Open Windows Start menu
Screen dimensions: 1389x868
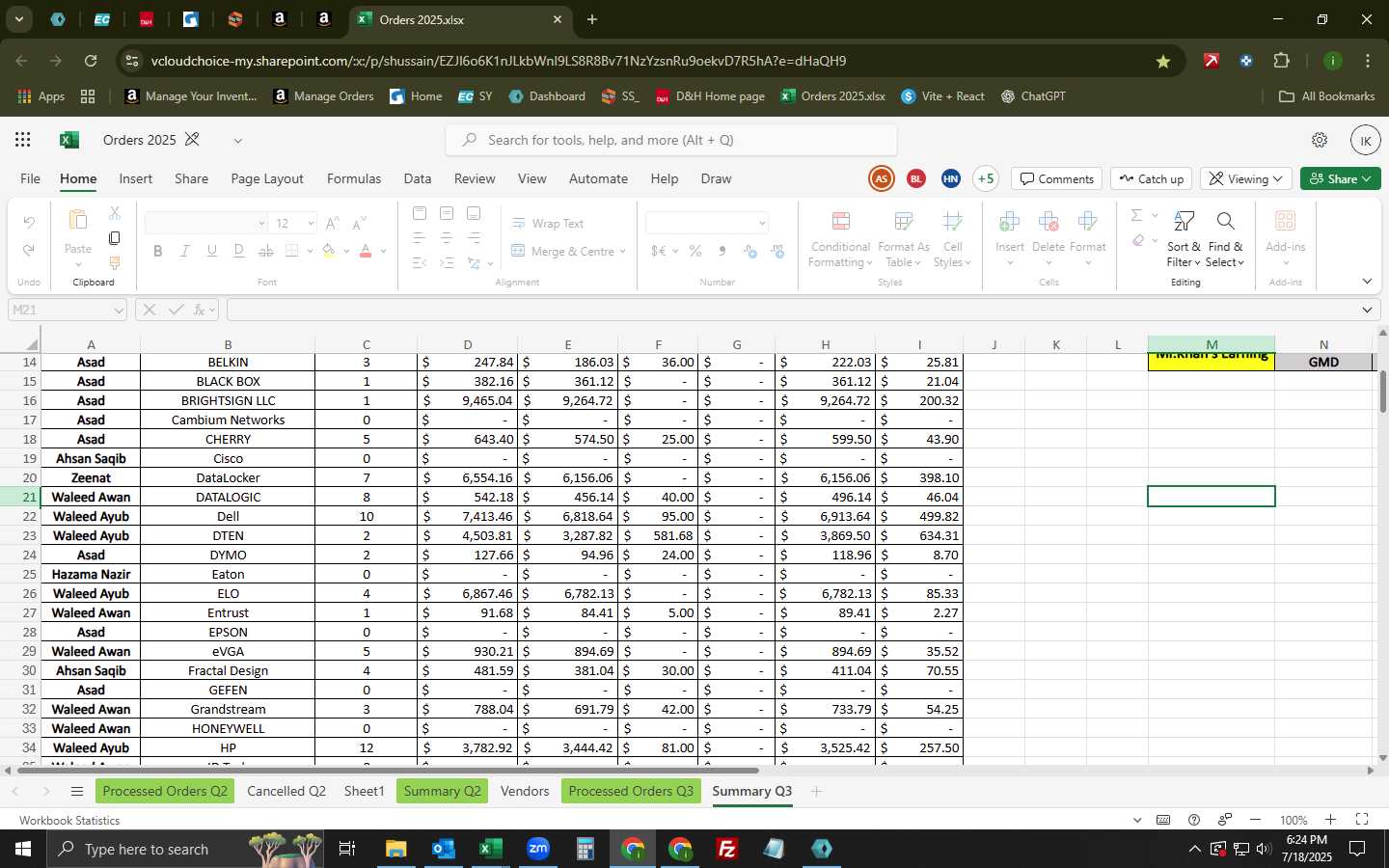(x=23, y=849)
